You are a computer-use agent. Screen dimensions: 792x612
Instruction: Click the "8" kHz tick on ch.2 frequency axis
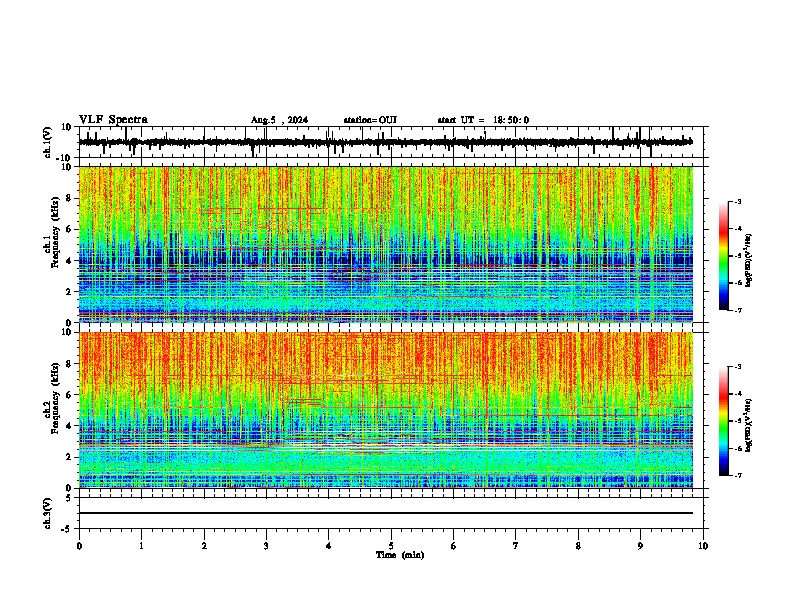(70, 364)
